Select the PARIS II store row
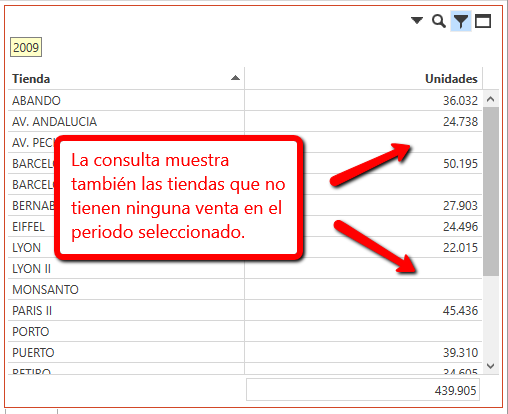 click(245, 310)
